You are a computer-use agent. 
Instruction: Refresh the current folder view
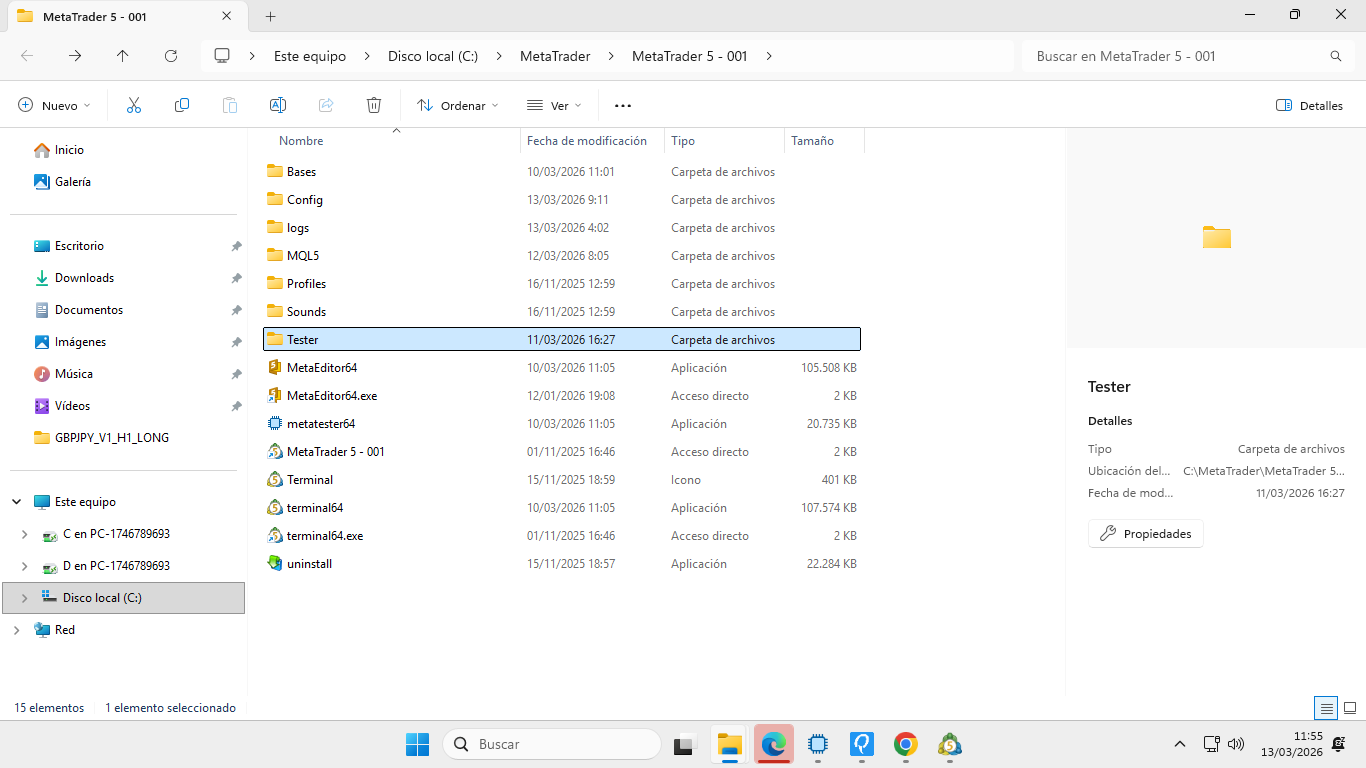171,56
